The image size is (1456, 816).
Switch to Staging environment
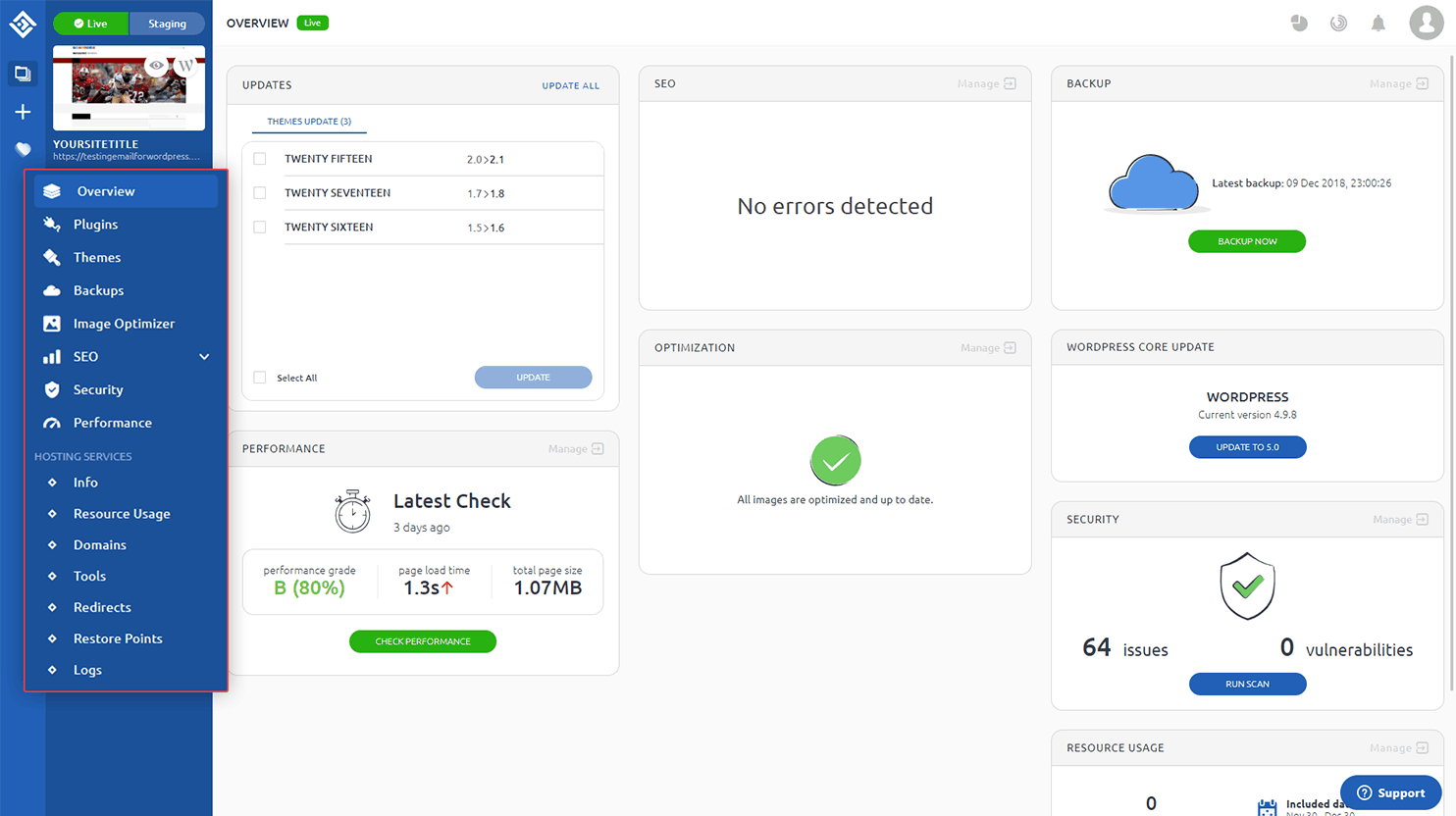tap(167, 24)
